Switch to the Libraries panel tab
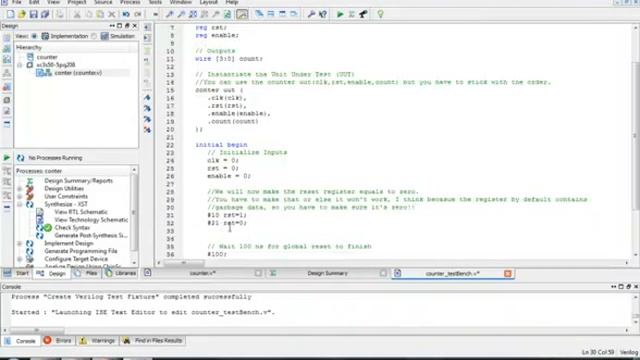640x360 pixels. pos(120,273)
